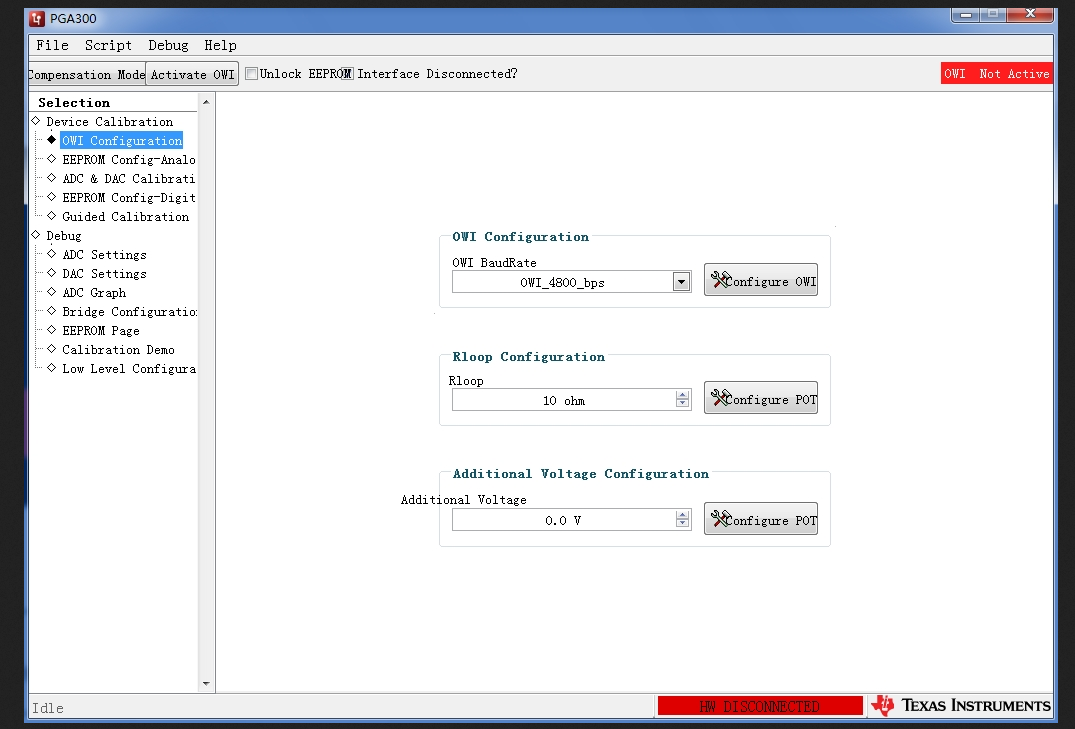Select Bridge Configuration tree item
Viewport: 1075px width, 729px height.
[x=128, y=312]
